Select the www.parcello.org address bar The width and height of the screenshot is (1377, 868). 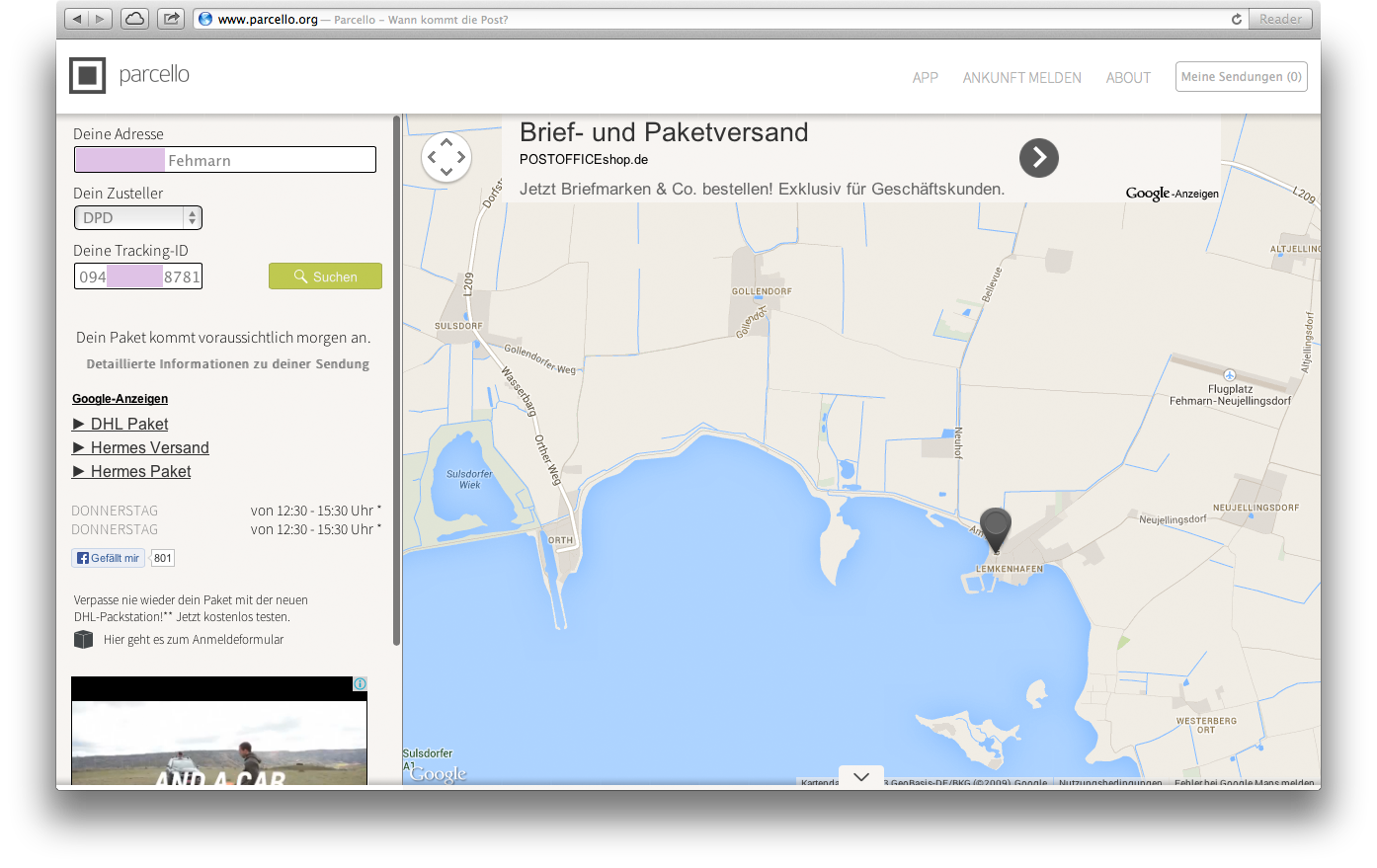(x=719, y=19)
